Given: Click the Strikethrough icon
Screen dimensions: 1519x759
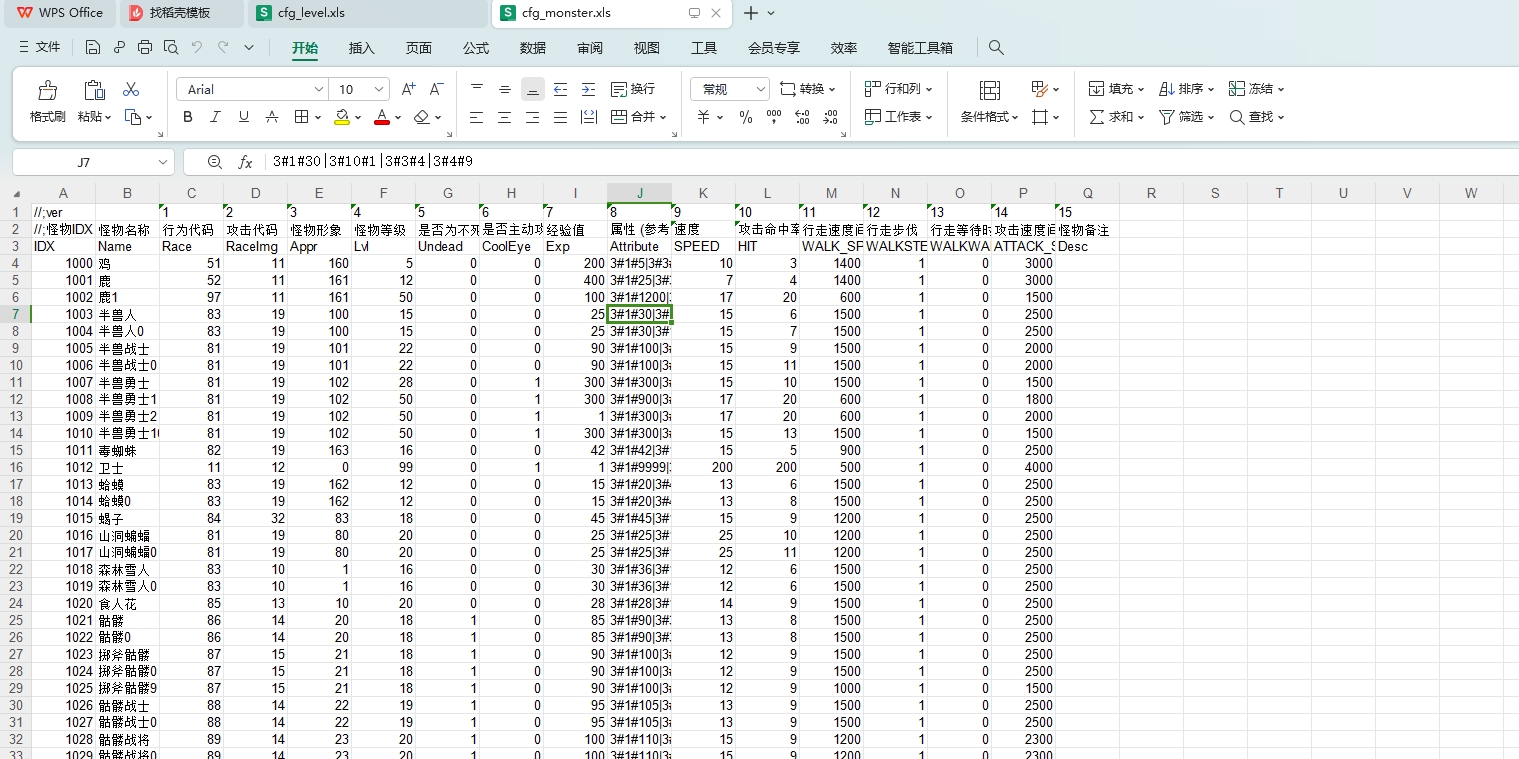Looking at the screenshot, I should tap(272, 117).
